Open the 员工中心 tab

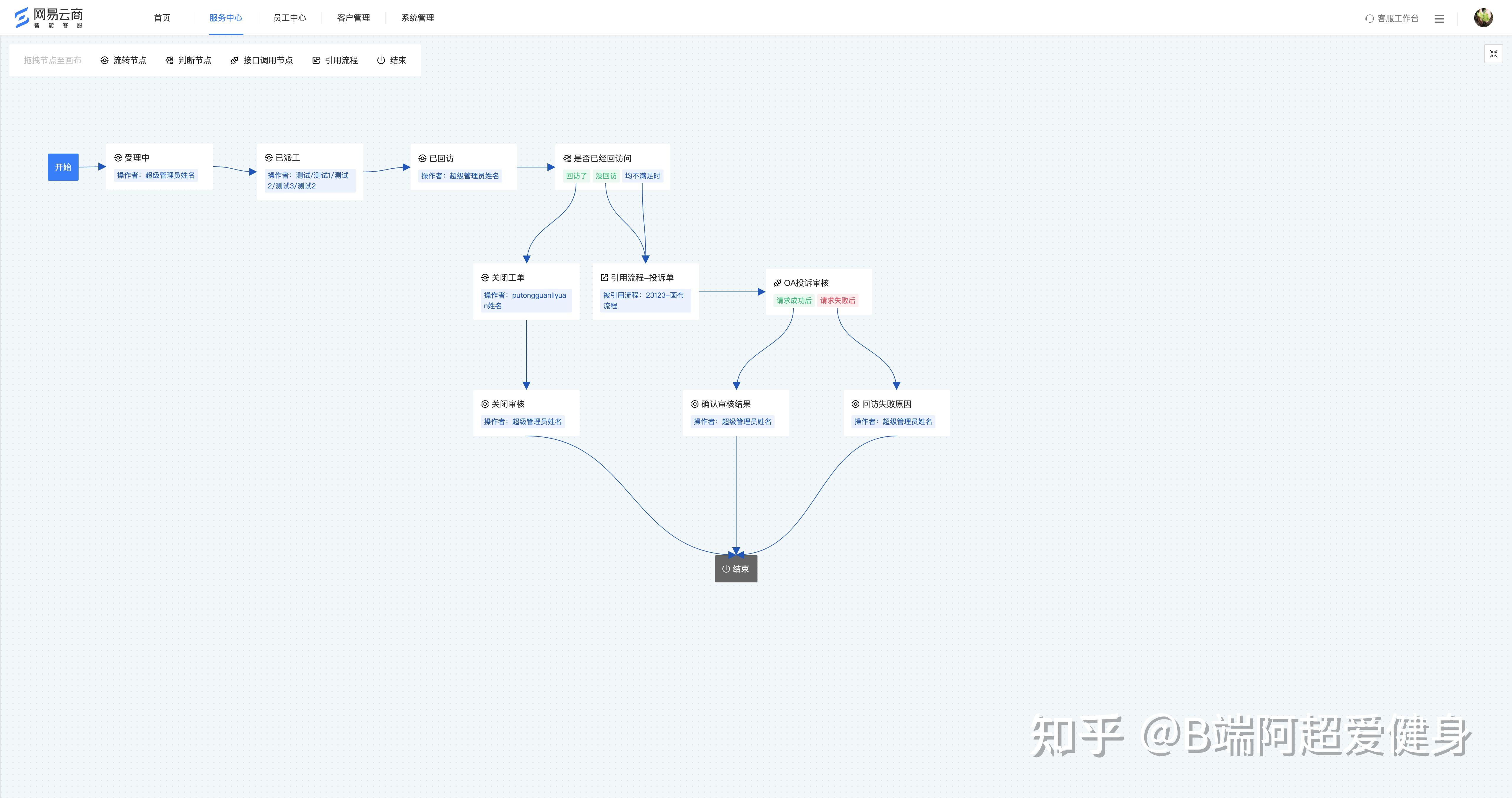[x=289, y=18]
